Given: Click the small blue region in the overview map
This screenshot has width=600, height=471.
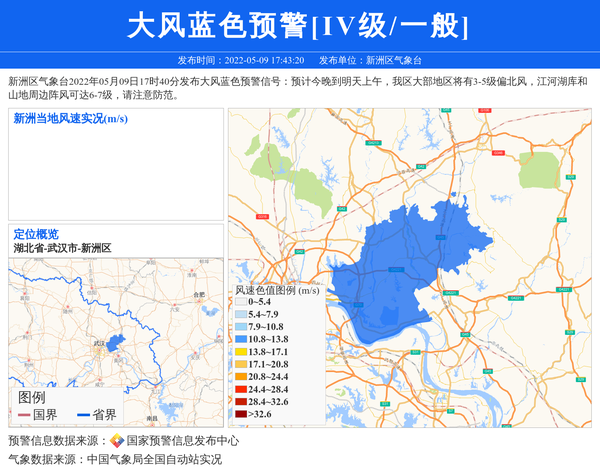Looking at the screenshot, I should point(116,343).
